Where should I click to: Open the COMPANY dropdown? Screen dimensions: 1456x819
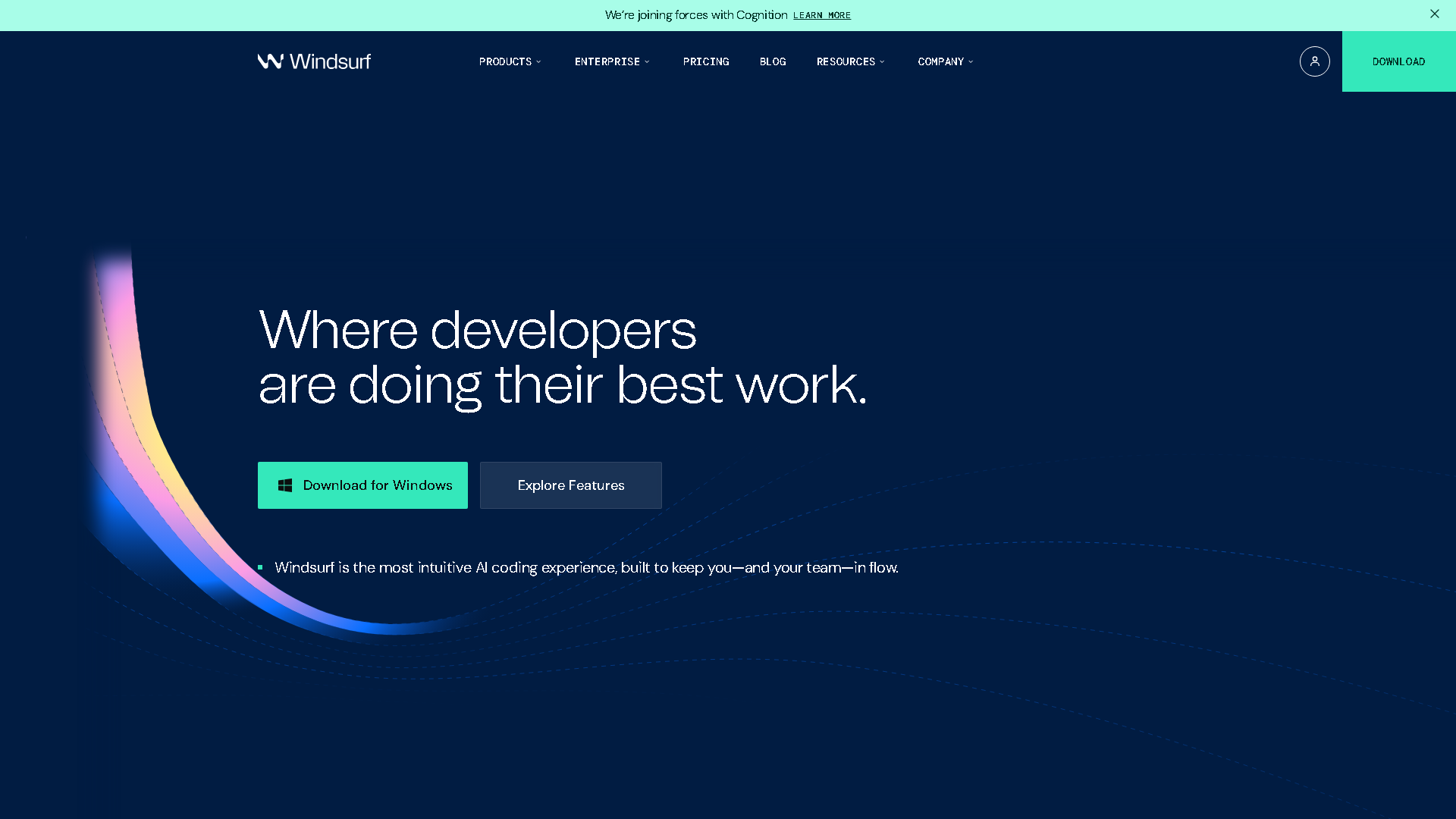coord(944,61)
